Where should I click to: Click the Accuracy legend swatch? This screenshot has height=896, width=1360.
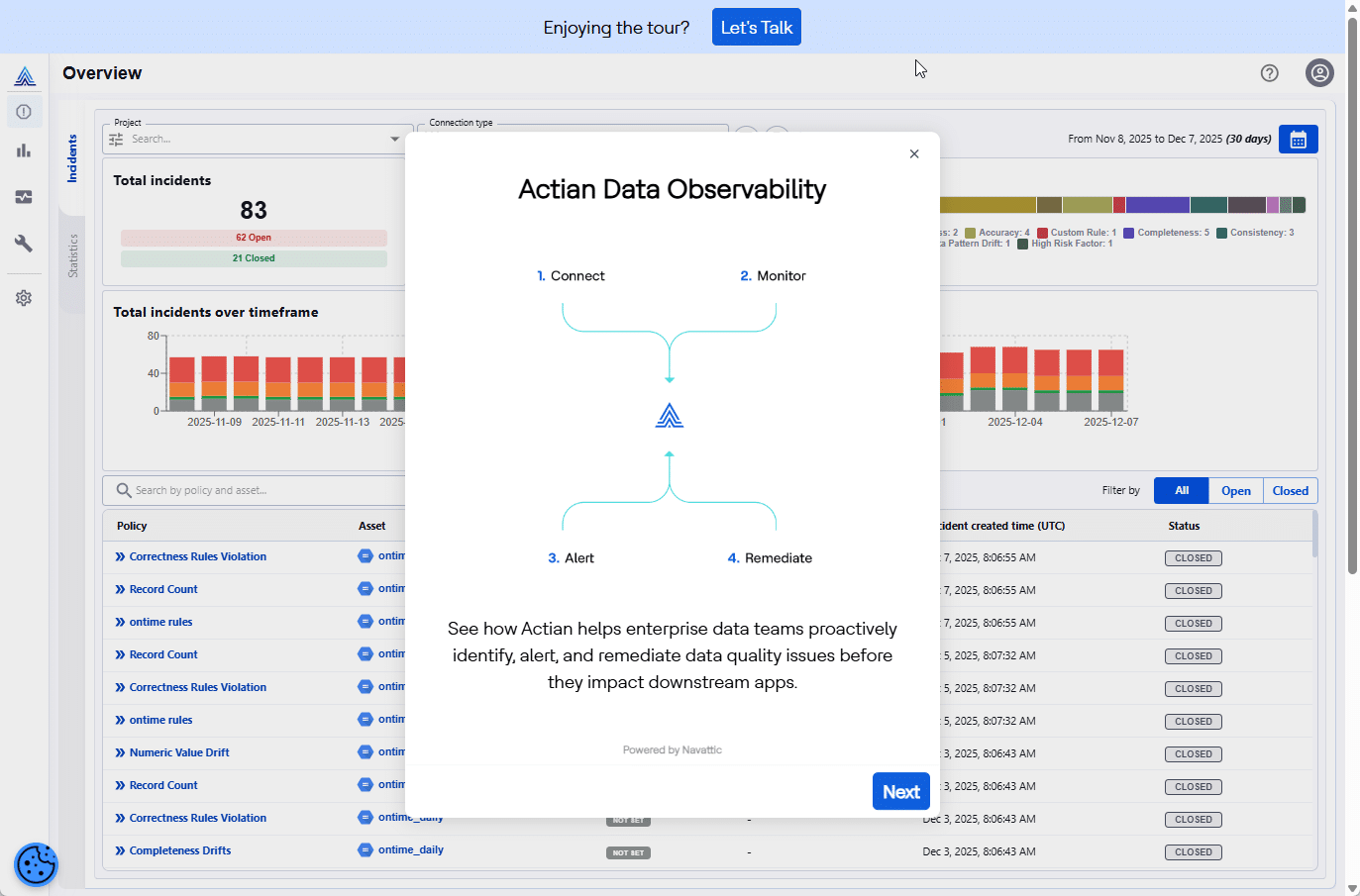pos(971,234)
